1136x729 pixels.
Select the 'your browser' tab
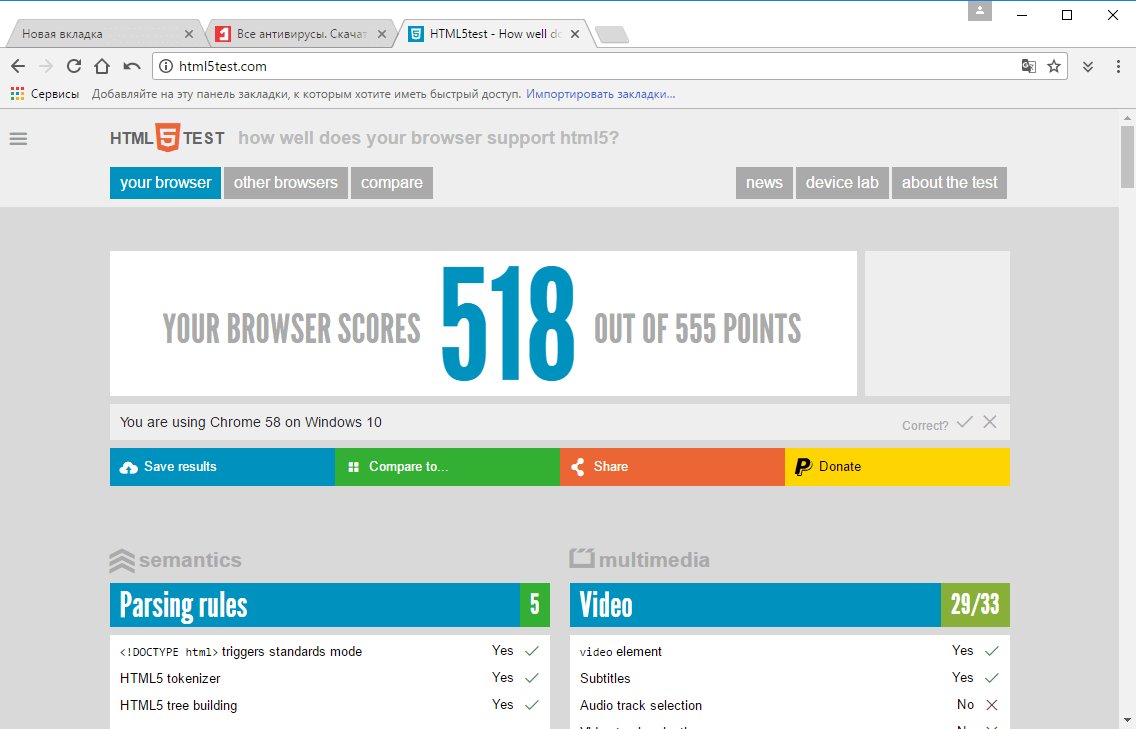tap(165, 183)
